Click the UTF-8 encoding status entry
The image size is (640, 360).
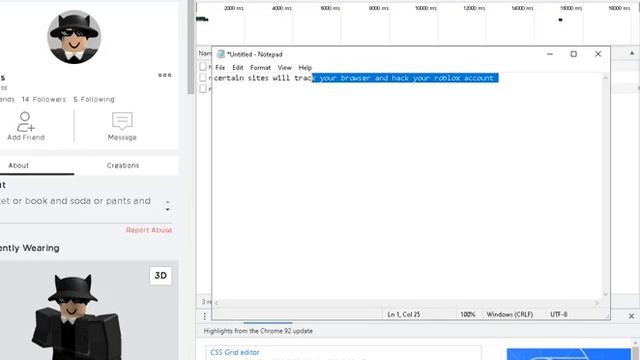(x=558, y=314)
